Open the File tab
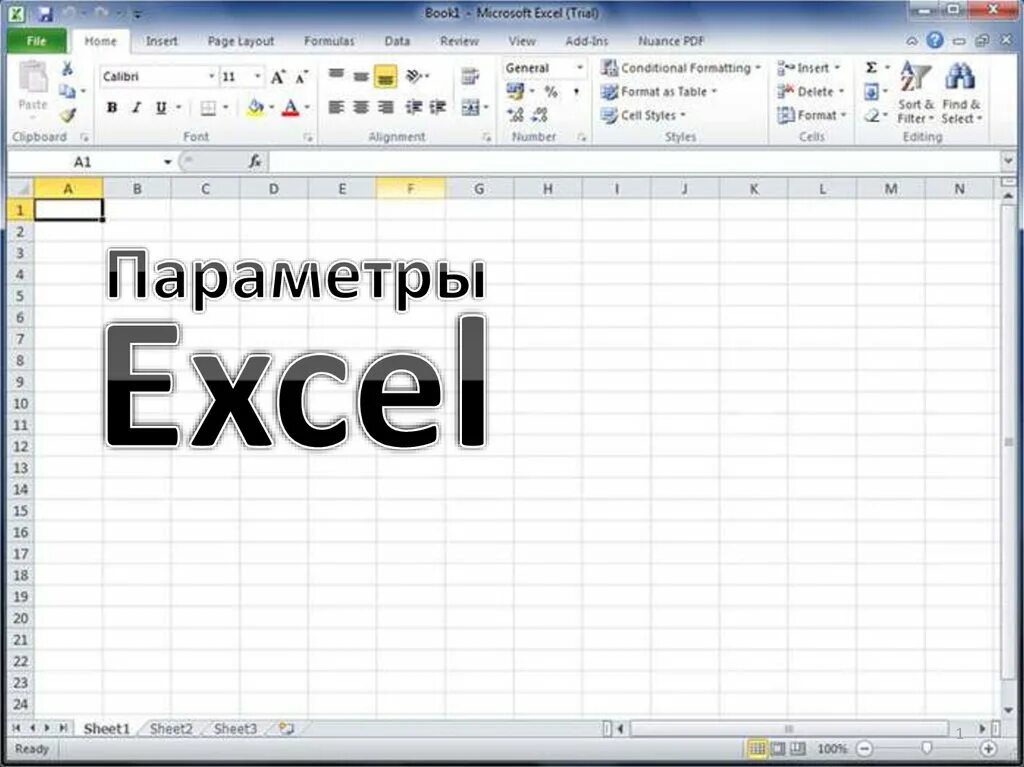This screenshot has height=767, width=1024. pos(37,41)
